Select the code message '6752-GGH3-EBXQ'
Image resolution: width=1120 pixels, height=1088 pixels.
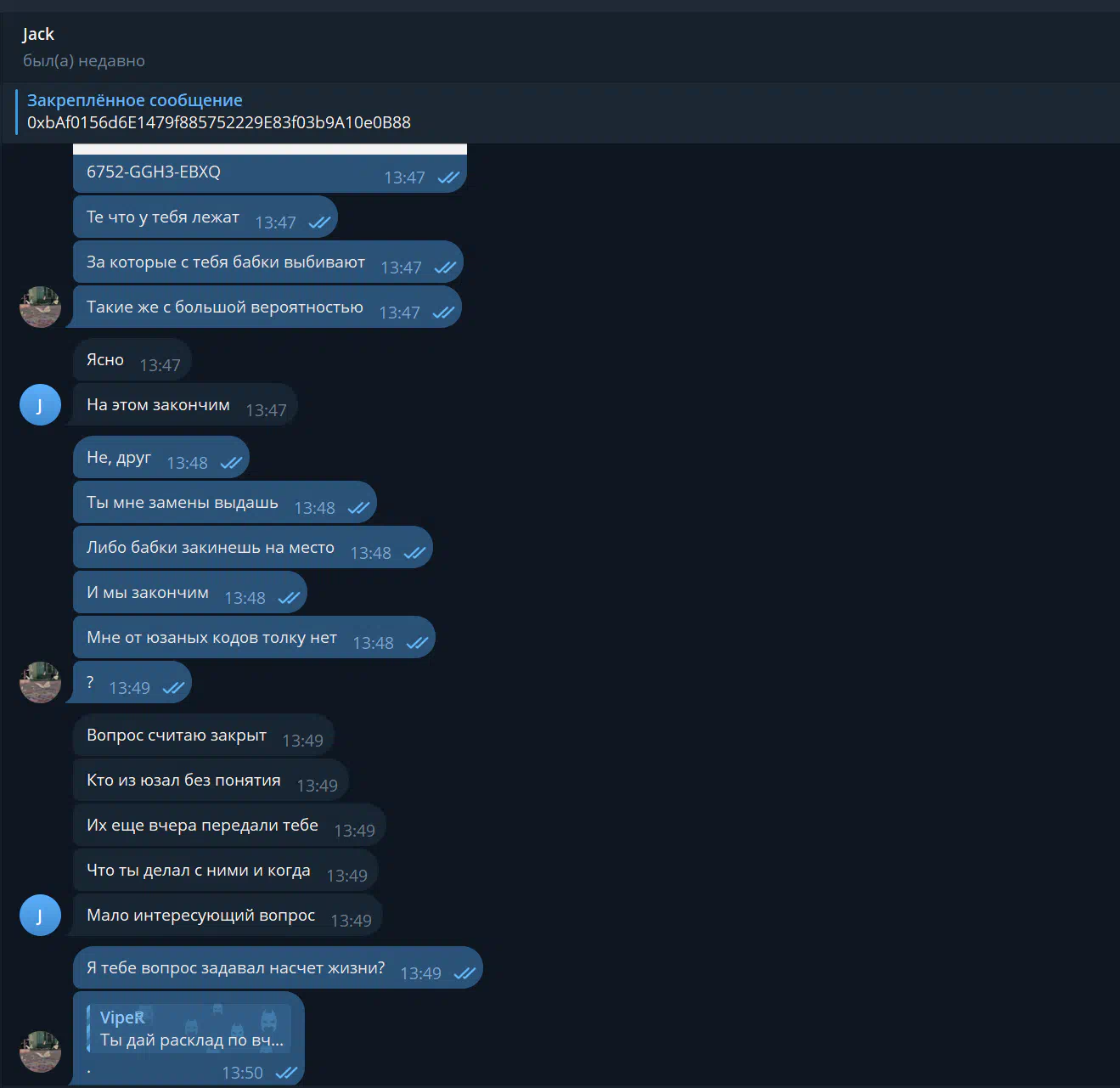pyautogui.click(x=270, y=172)
